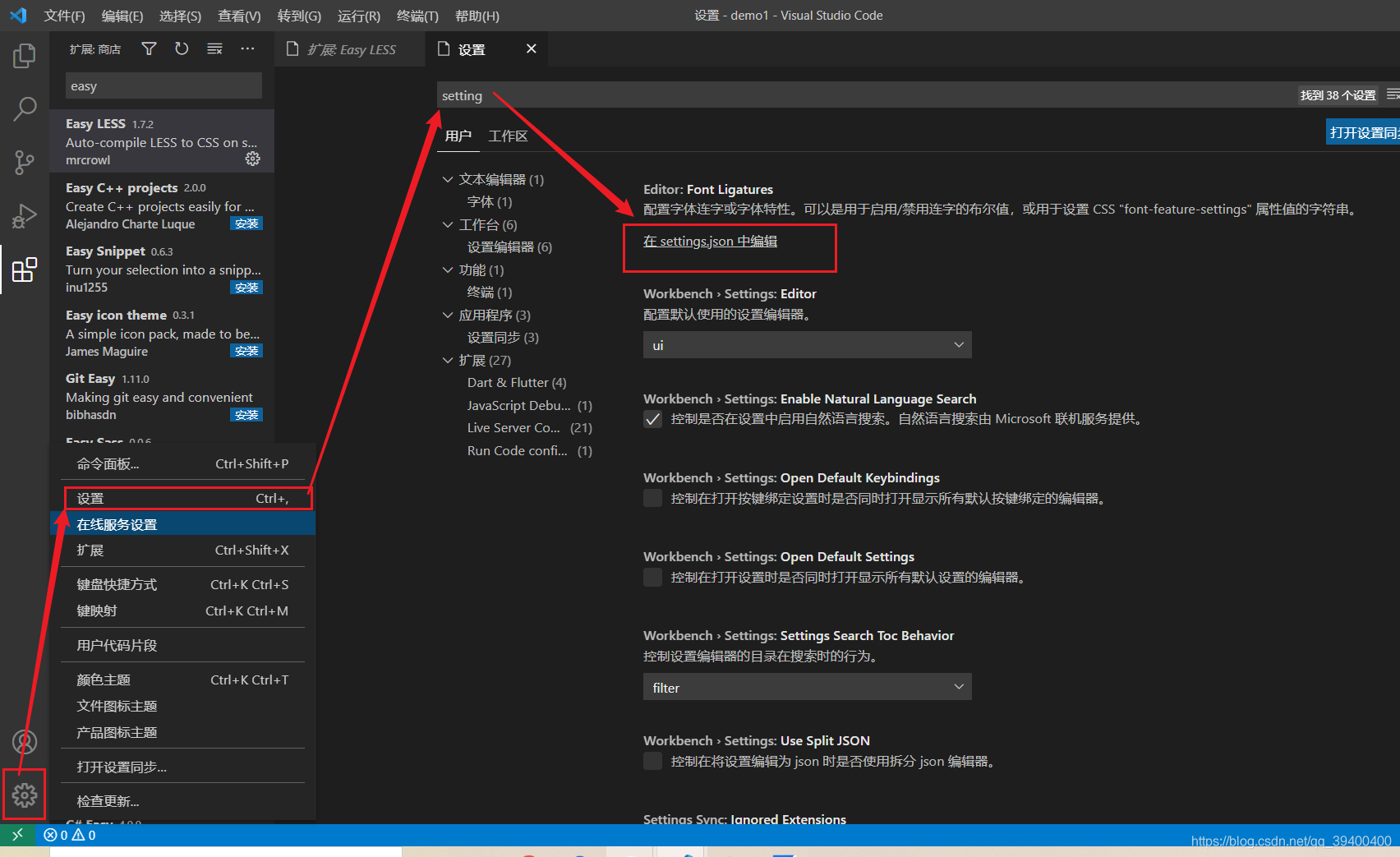Click VS Code logo icon
1400x857 pixels.
tap(18, 16)
